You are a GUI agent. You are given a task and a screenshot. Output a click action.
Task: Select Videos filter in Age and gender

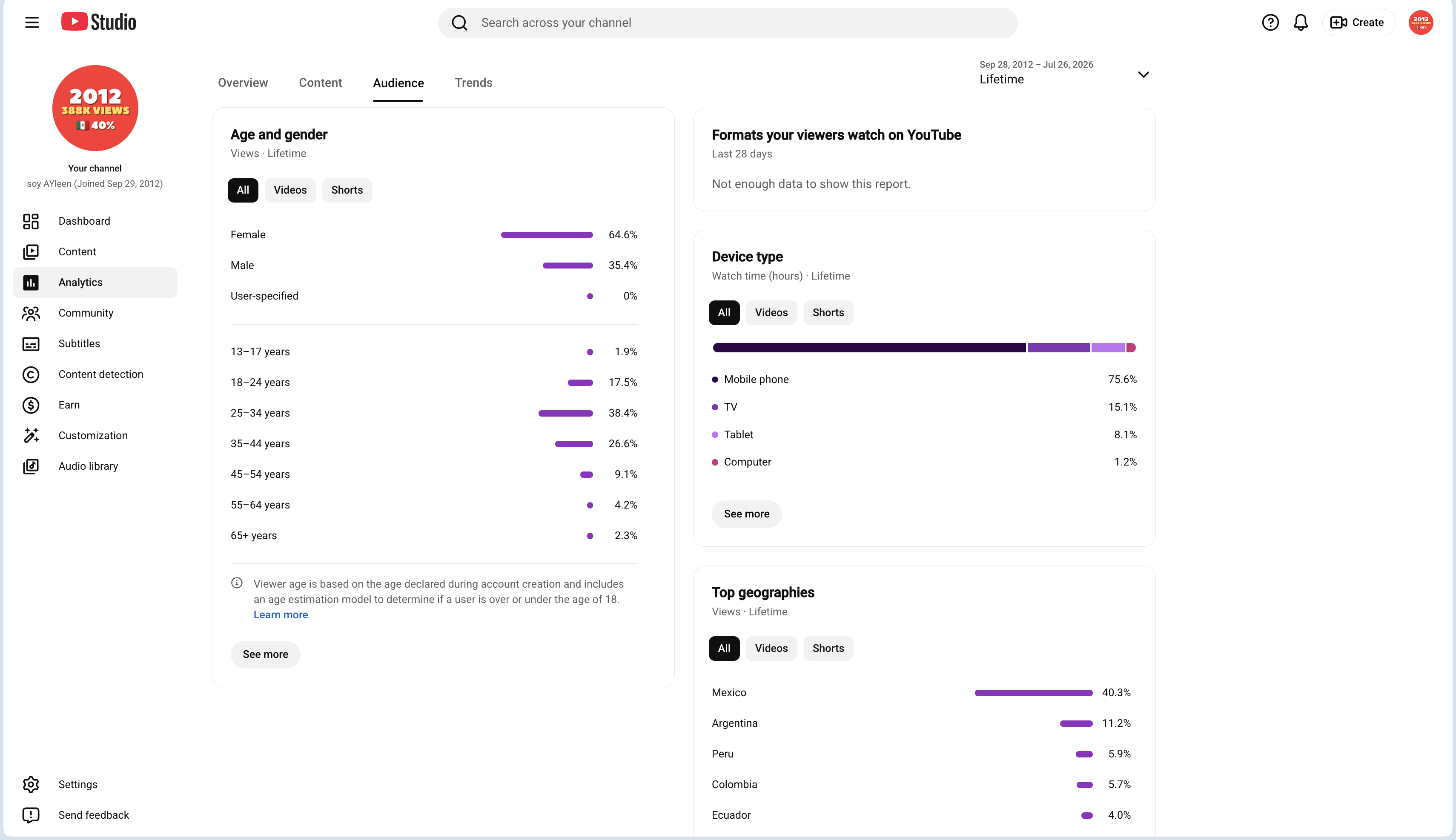[290, 190]
